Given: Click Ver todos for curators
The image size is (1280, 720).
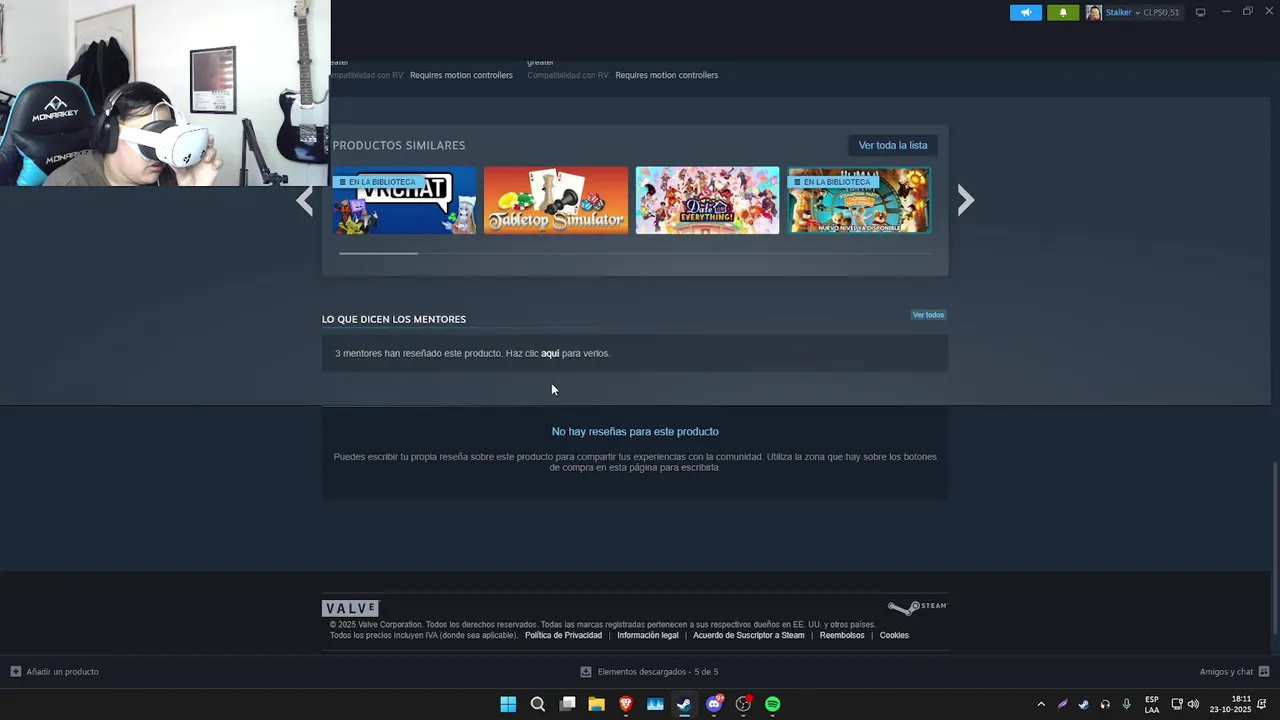Looking at the screenshot, I should 928,315.
